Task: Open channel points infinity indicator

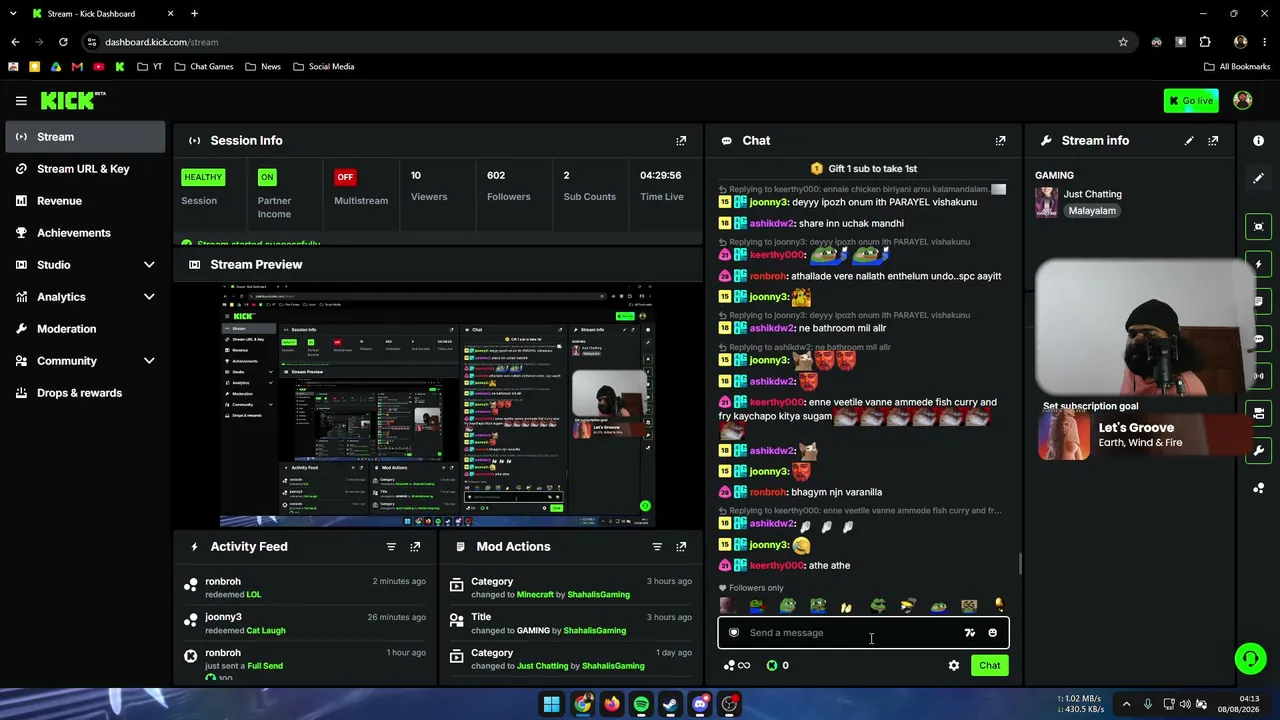Action: pos(738,665)
